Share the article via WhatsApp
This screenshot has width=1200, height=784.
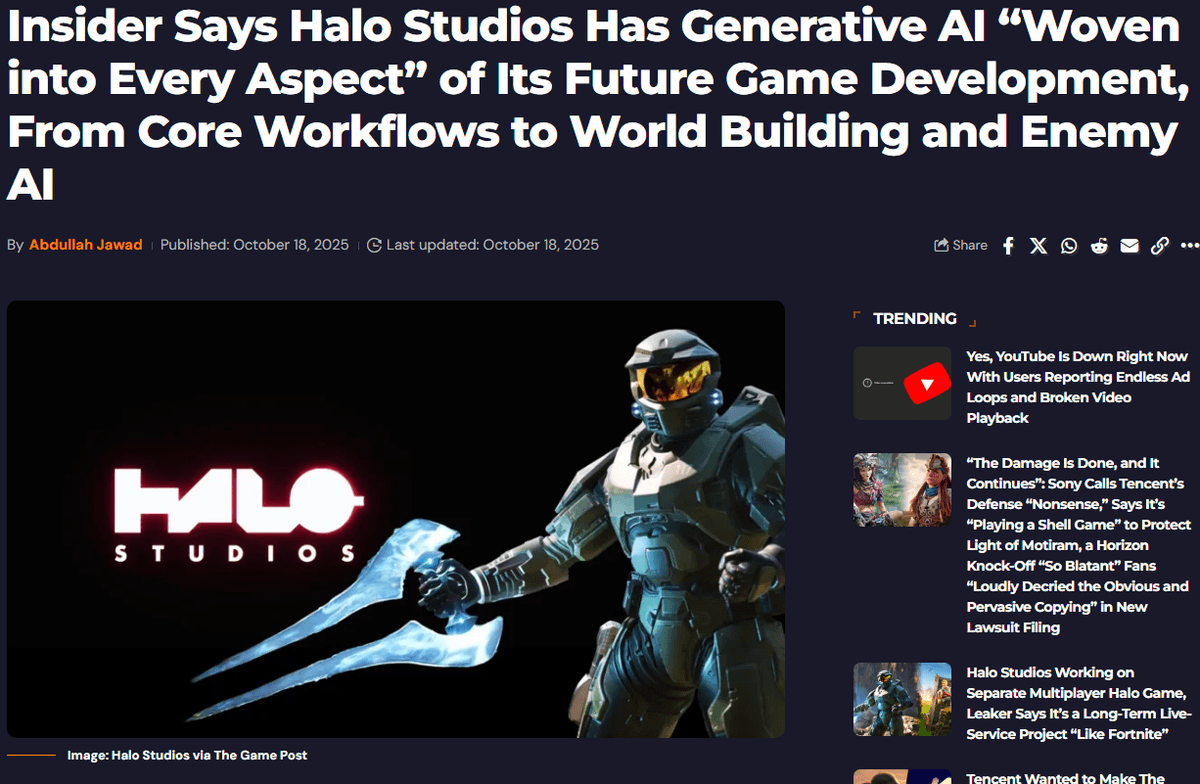[1069, 246]
